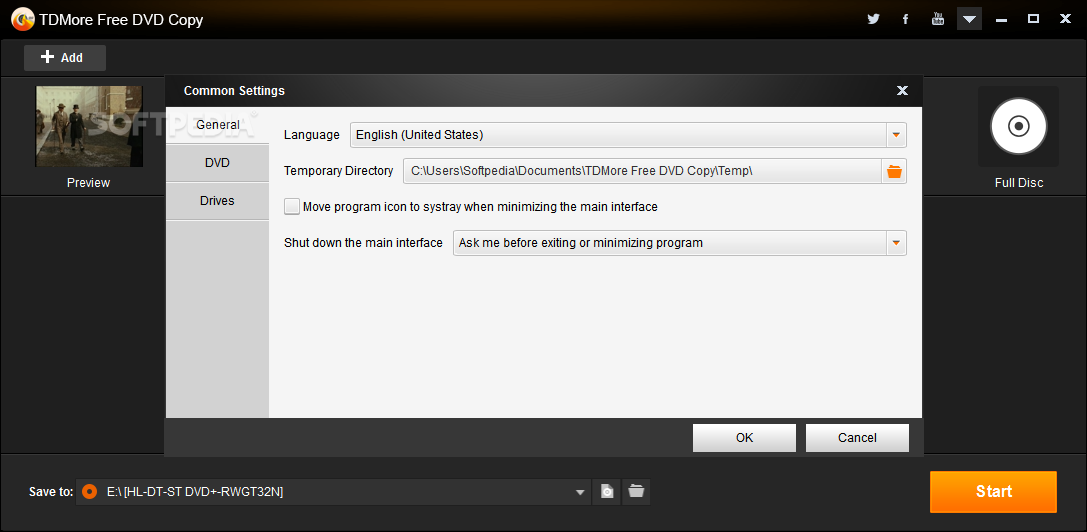Screen dimensions: 1087x532
Task: Open the Twitter link icon
Action: click(873, 19)
